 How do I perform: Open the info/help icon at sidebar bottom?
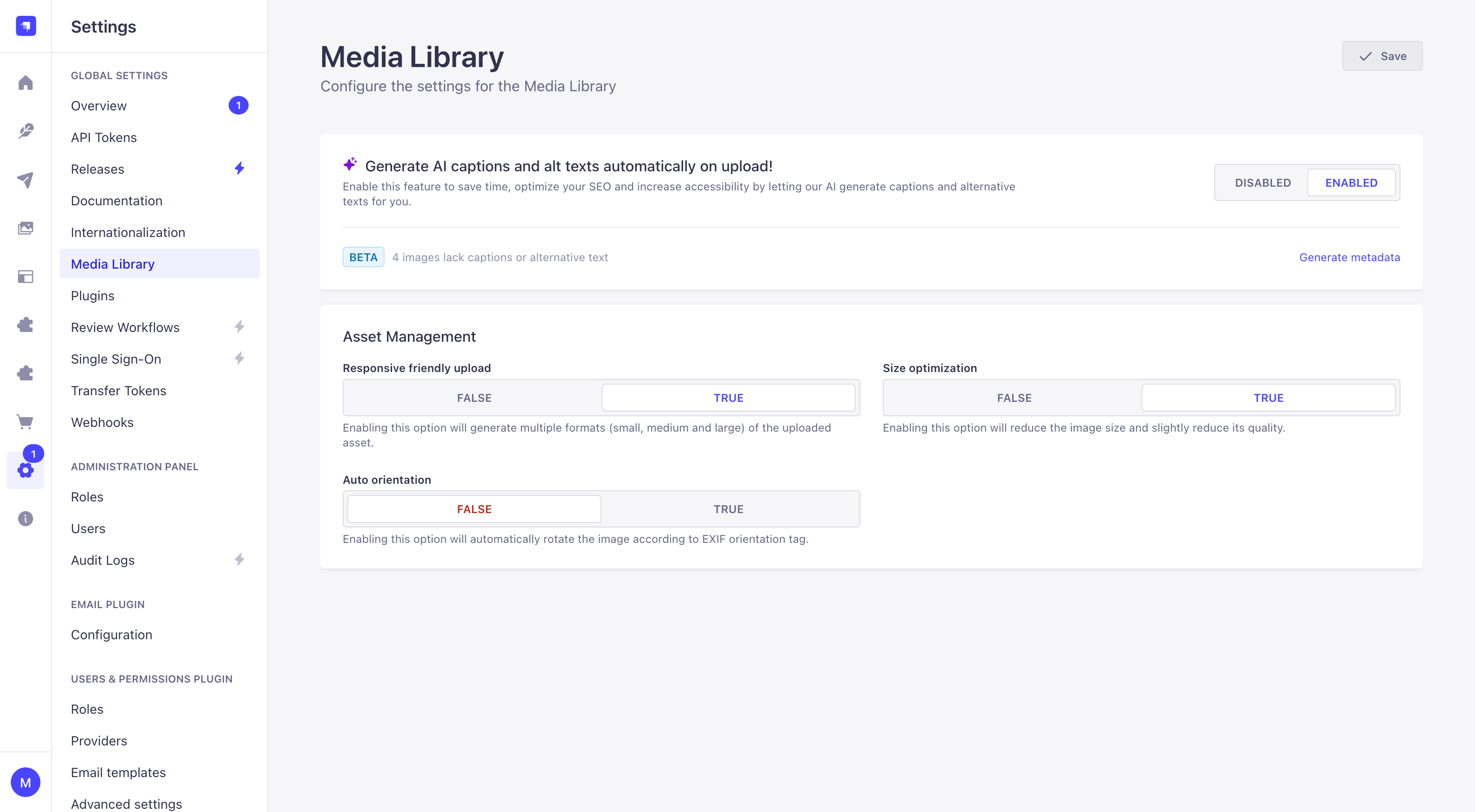coord(26,518)
